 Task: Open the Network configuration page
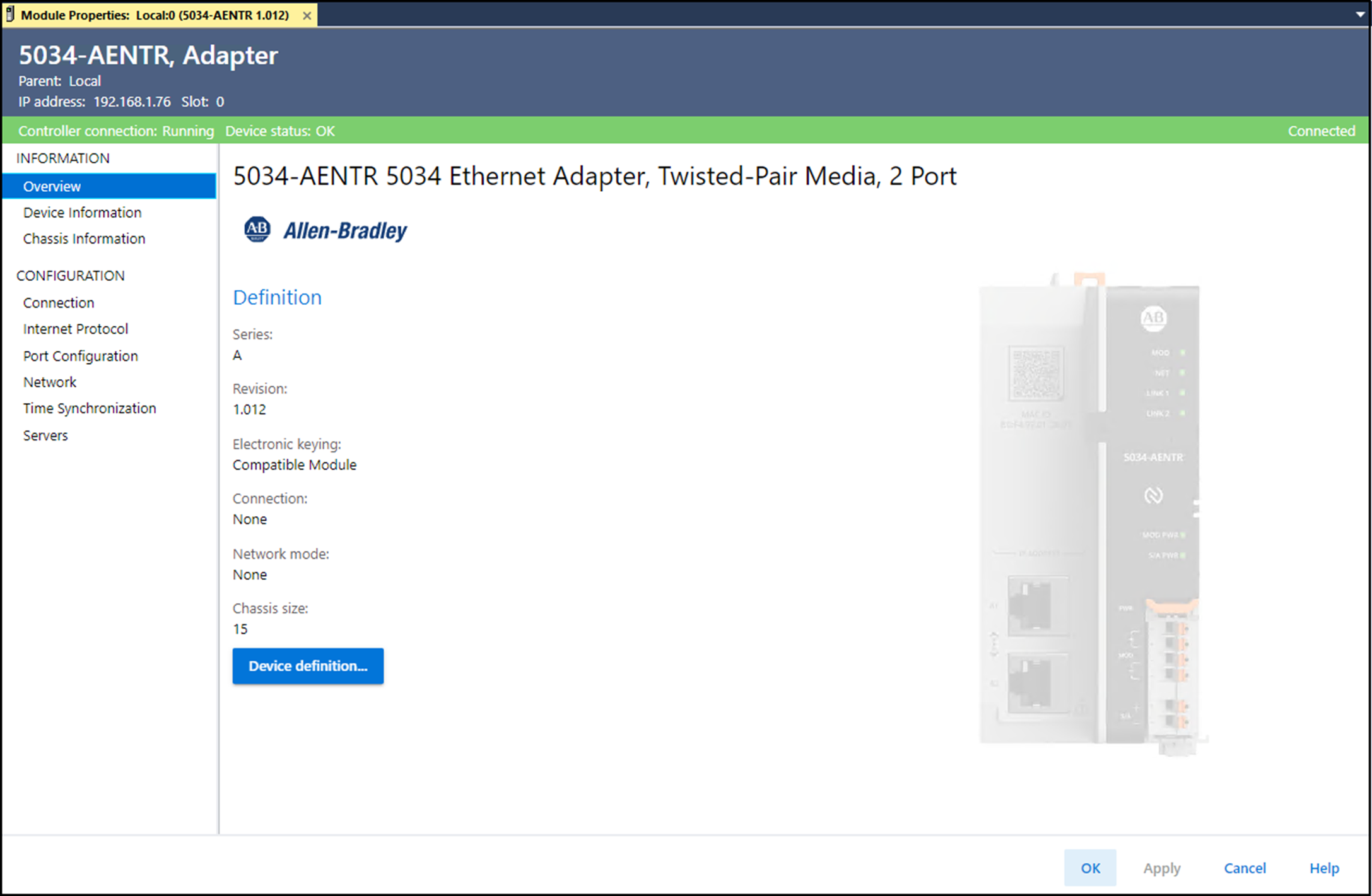pyautogui.click(x=50, y=382)
